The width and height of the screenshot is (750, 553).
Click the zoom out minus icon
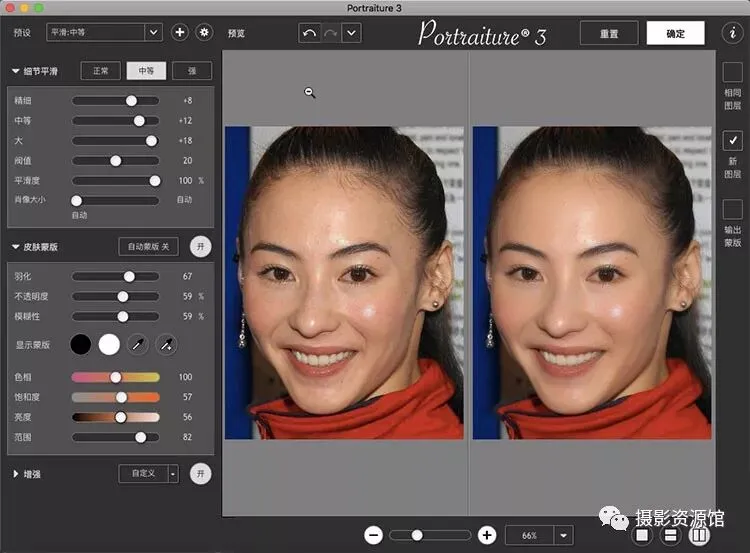[x=374, y=535]
